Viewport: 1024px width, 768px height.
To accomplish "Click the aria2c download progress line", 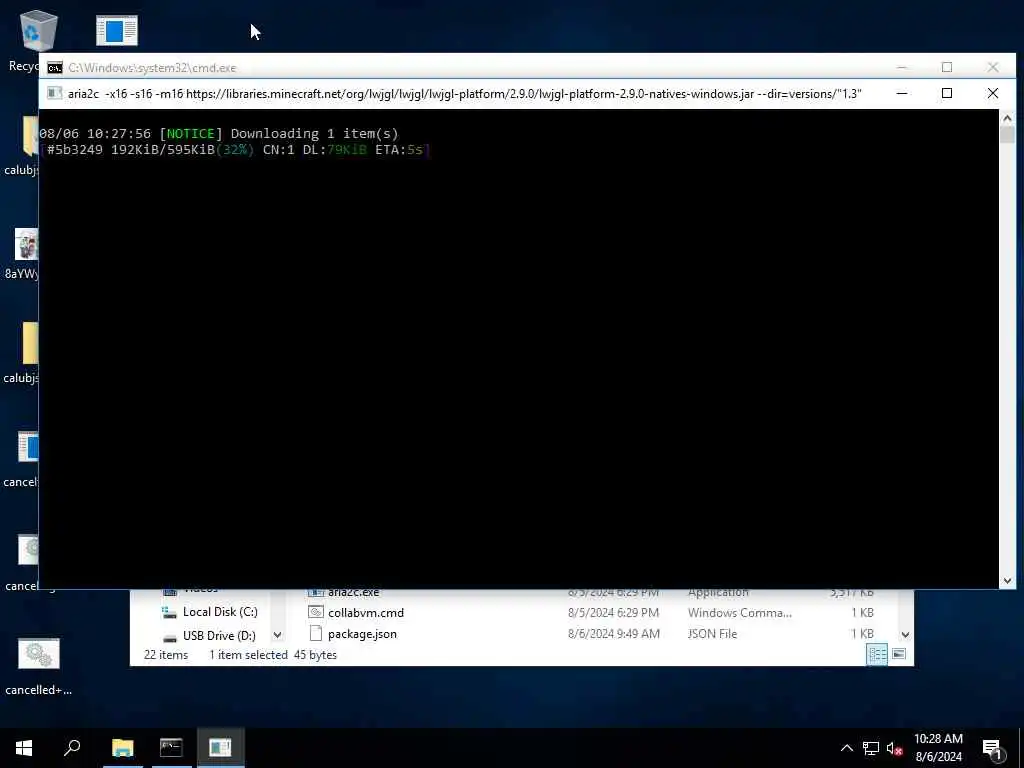I will point(234,150).
